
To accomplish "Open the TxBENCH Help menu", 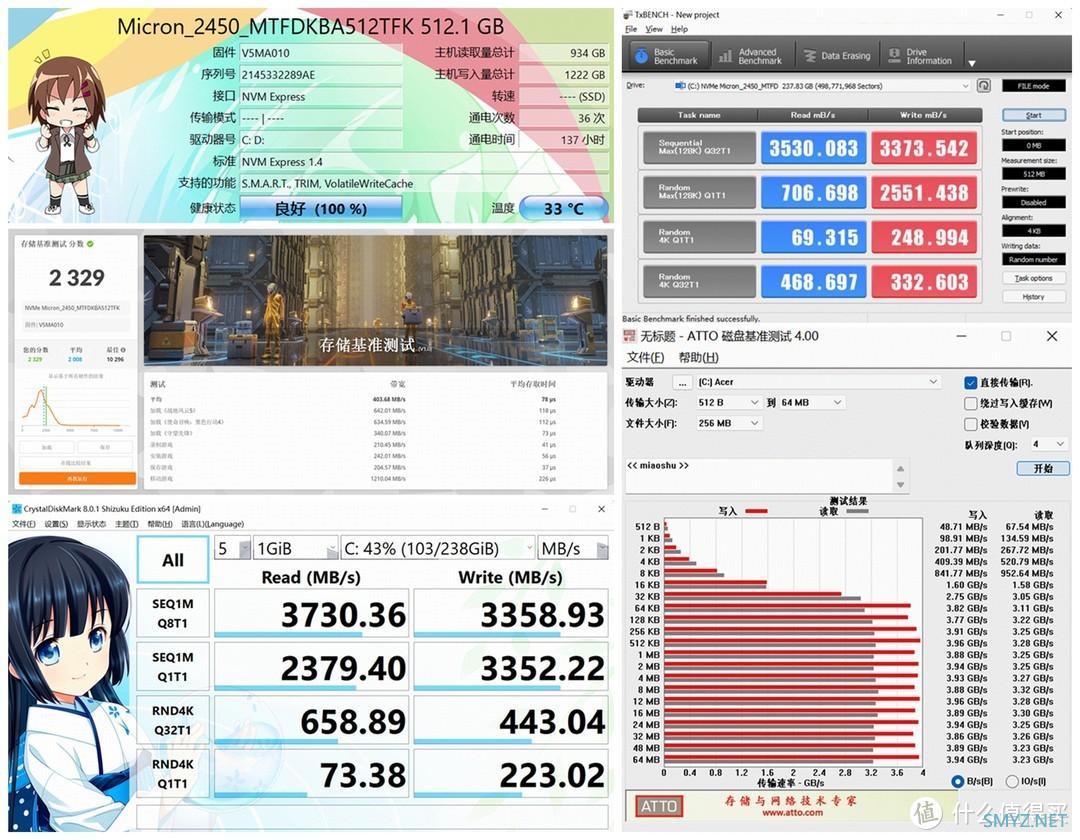I will click(679, 29).
